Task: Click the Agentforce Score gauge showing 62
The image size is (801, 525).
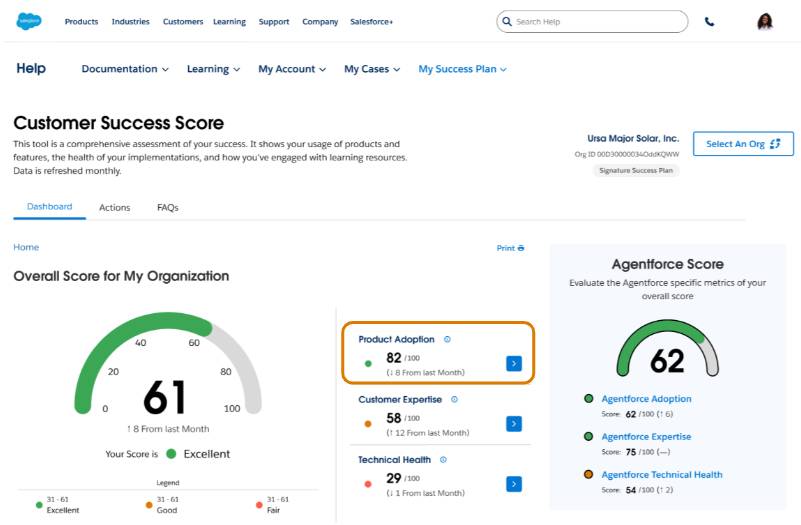Action: coord(668,348)
